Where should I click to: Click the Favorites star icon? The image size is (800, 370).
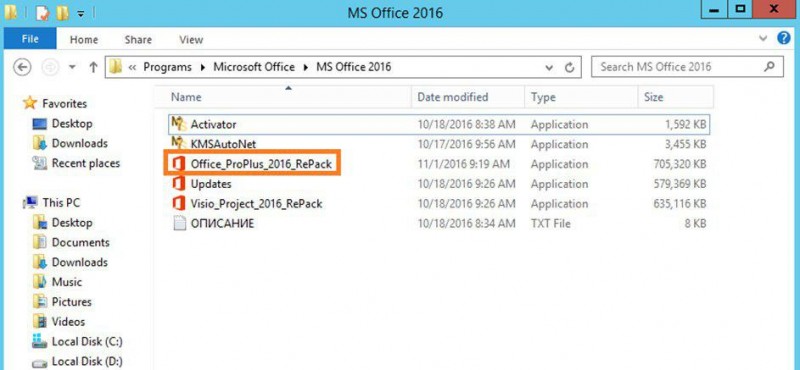pyautogui.click(x=31, y=103)
